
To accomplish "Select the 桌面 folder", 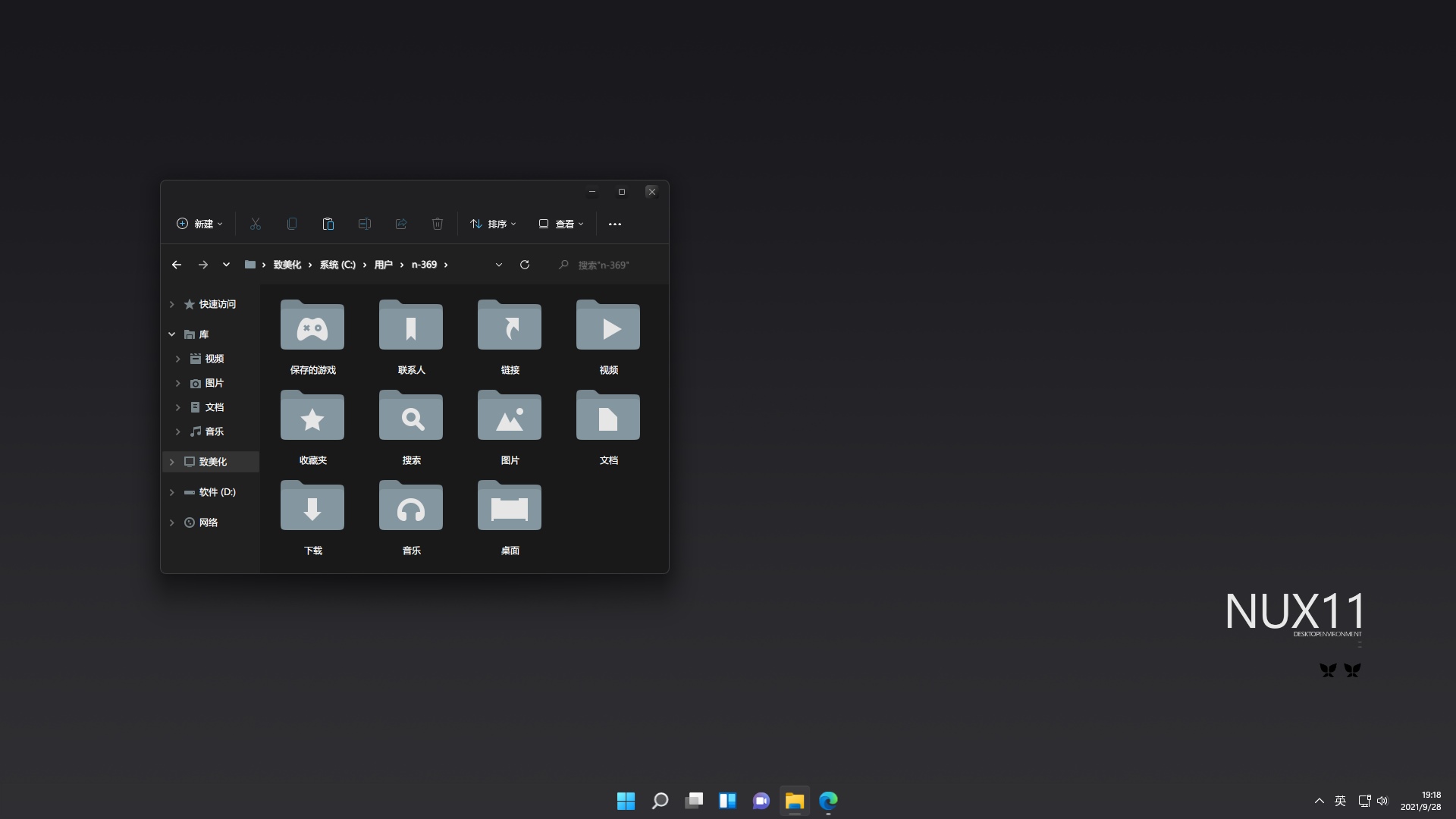I will [x=510, y=517].
